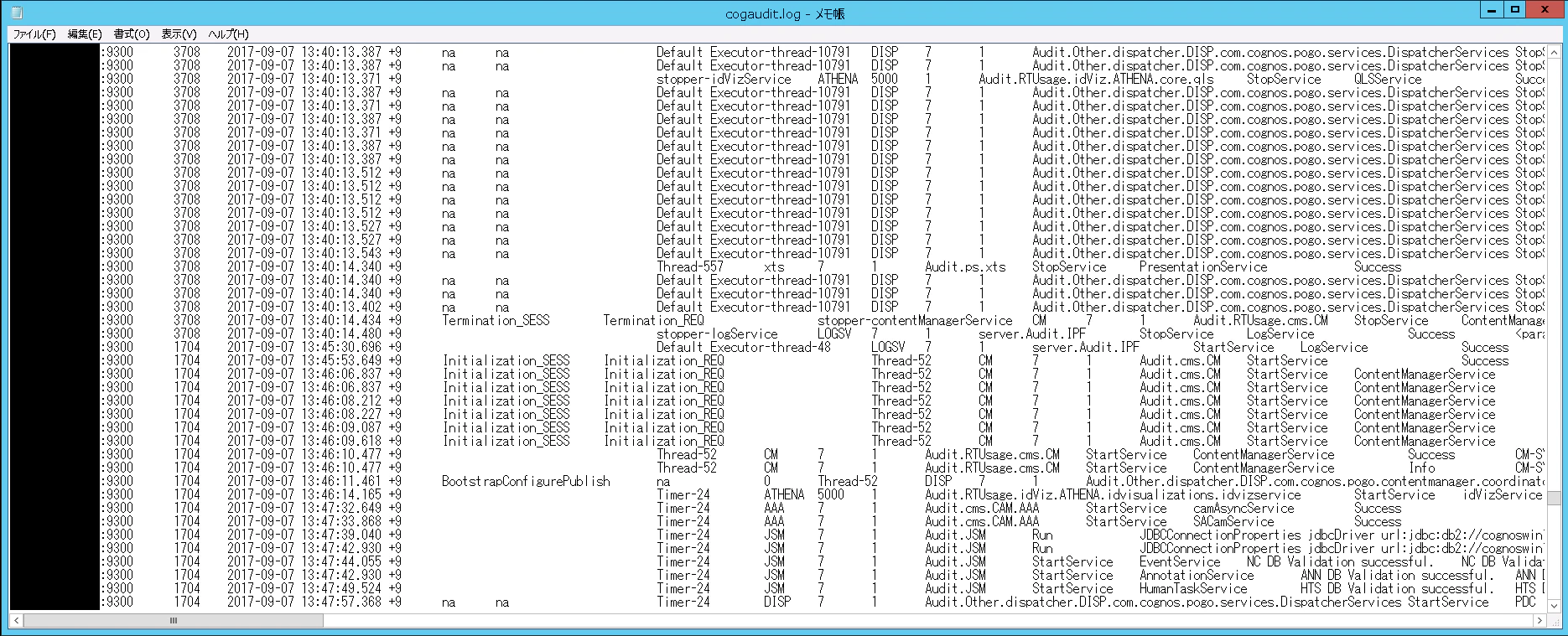
Task: Open the ヘルプ(H) menu
Action: tap(228, 34)
